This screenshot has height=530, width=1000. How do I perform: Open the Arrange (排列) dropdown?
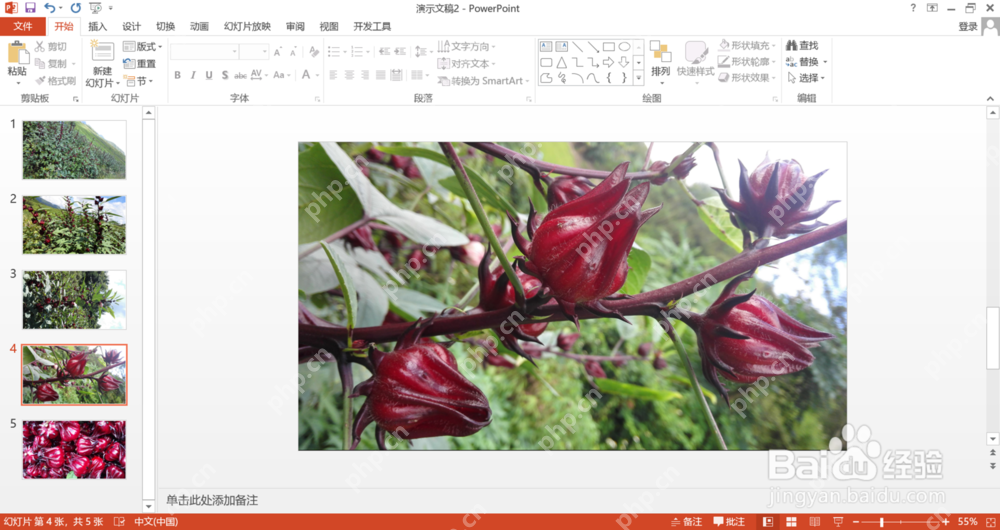pyautogui.click(x=661, y=63)
